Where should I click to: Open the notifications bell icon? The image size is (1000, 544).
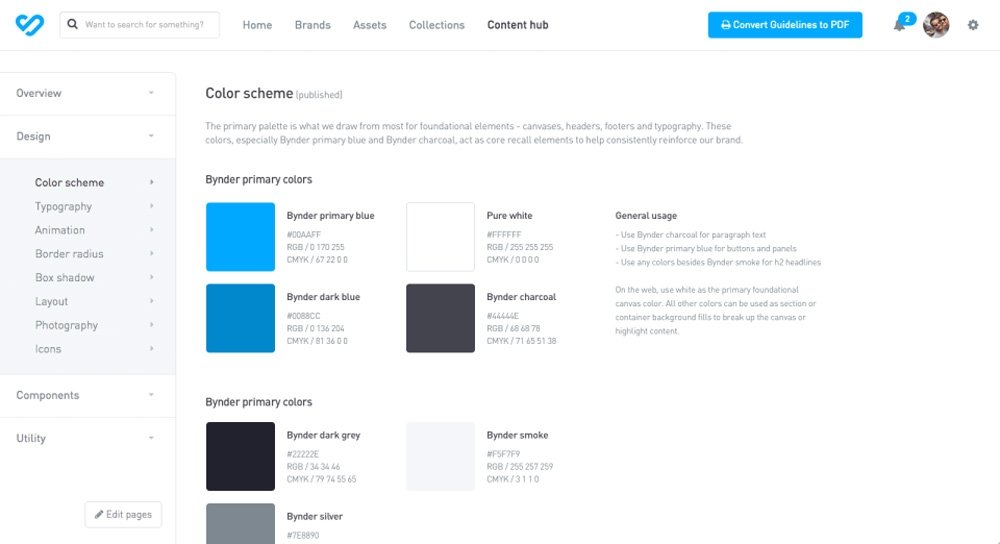coord(899,25)
